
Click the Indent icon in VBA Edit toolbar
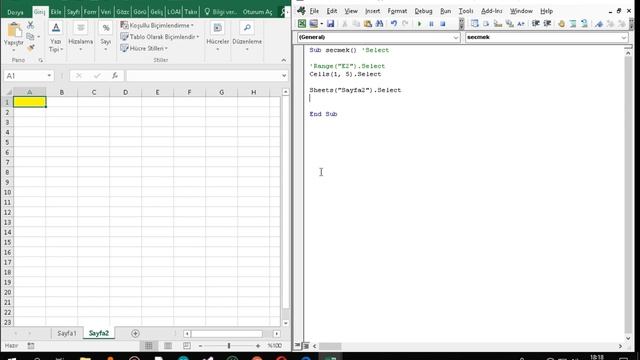536,24
